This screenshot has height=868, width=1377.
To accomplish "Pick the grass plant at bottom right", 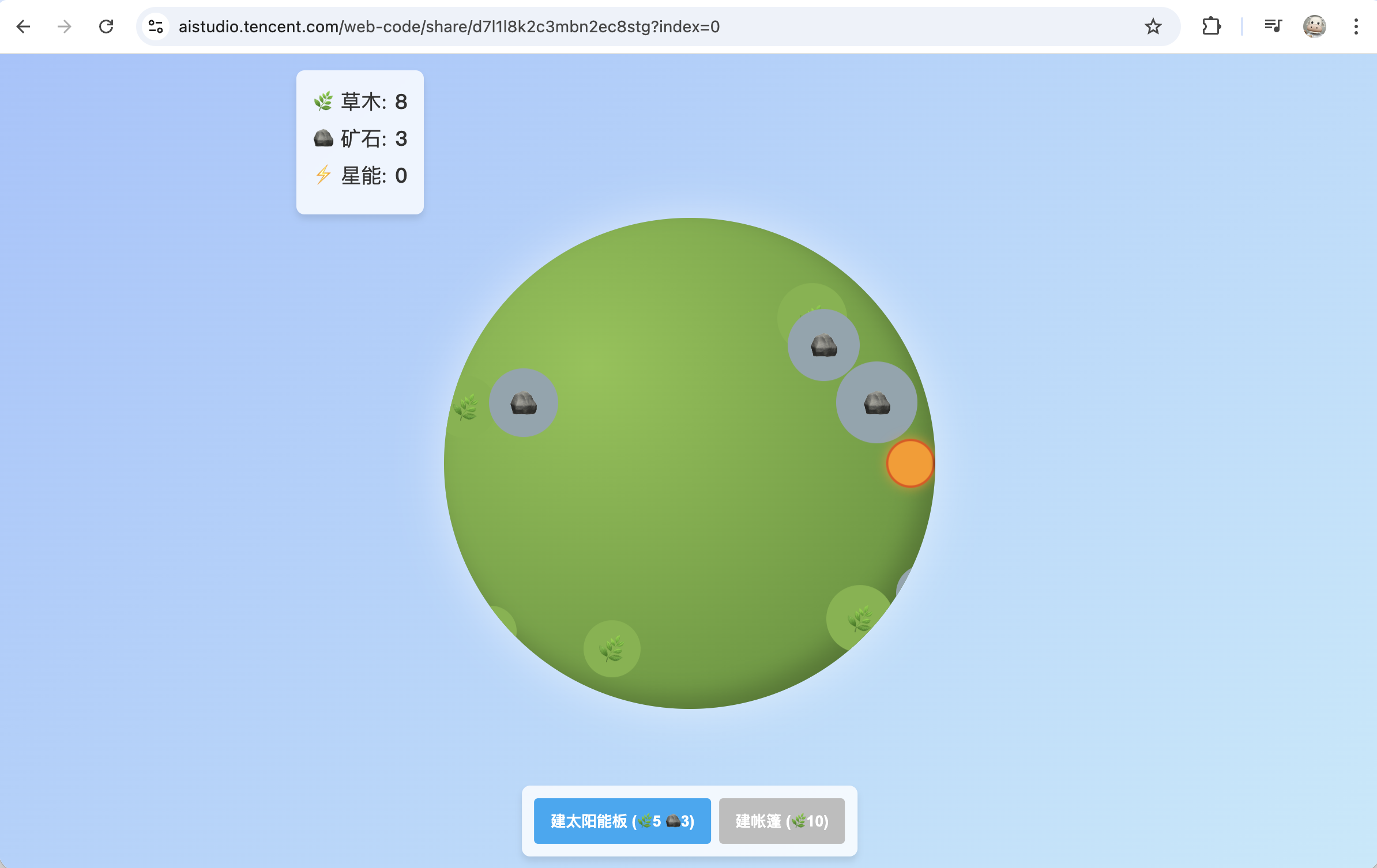I will tap(859, 619).
